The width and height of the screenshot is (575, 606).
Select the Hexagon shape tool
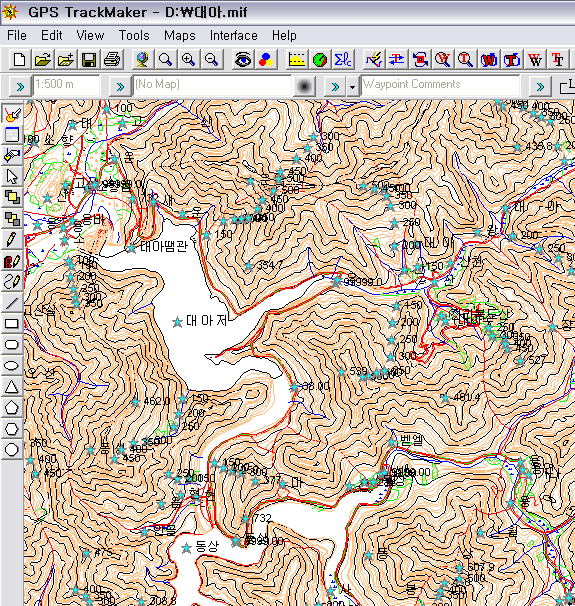[x=12, y=428]
